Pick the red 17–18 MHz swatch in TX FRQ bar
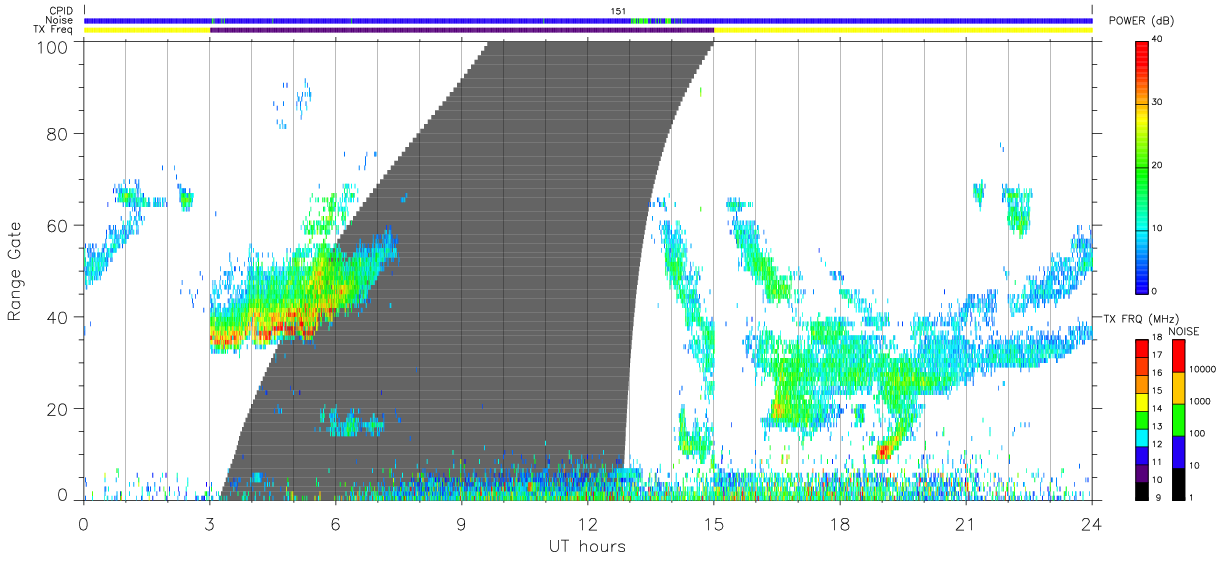The height and width of the screenshot is (567, 1228). pyautogui.click(x=1143, y=348)
